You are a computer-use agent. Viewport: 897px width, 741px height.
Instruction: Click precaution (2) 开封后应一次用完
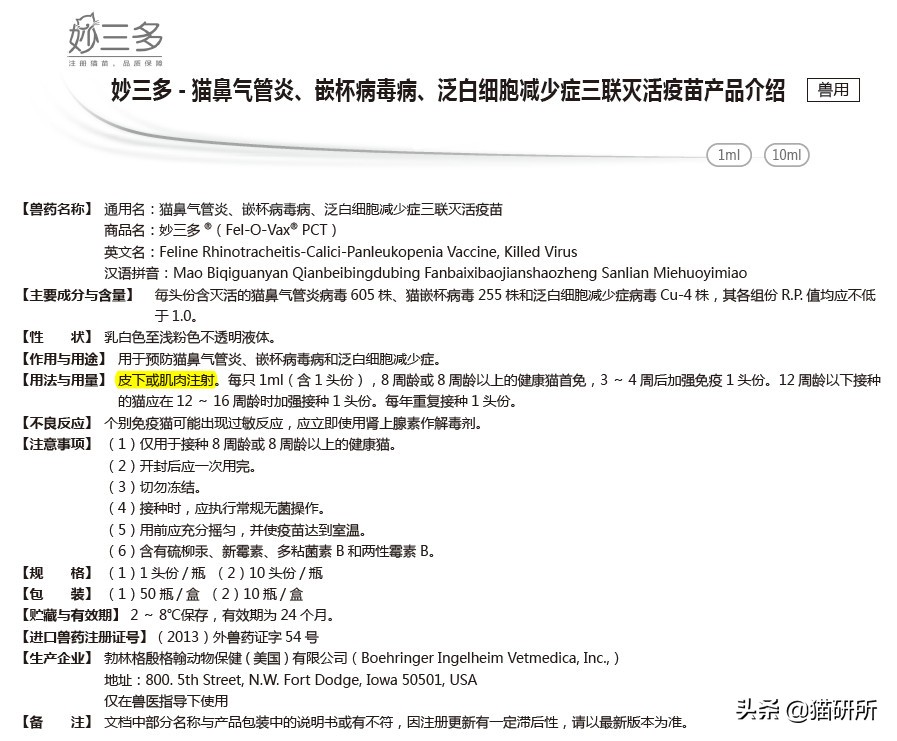[x=180, y=466]
